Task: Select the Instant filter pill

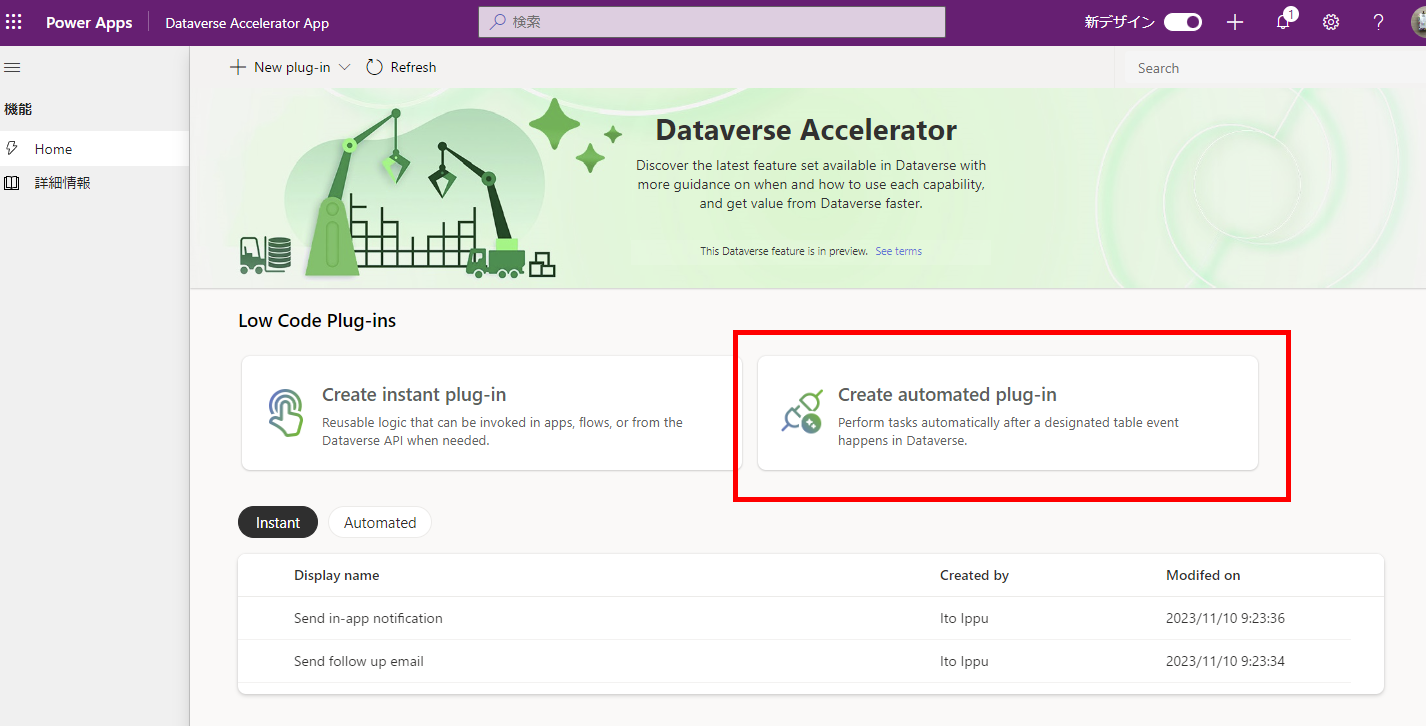Action: click(x=277, y=521)
